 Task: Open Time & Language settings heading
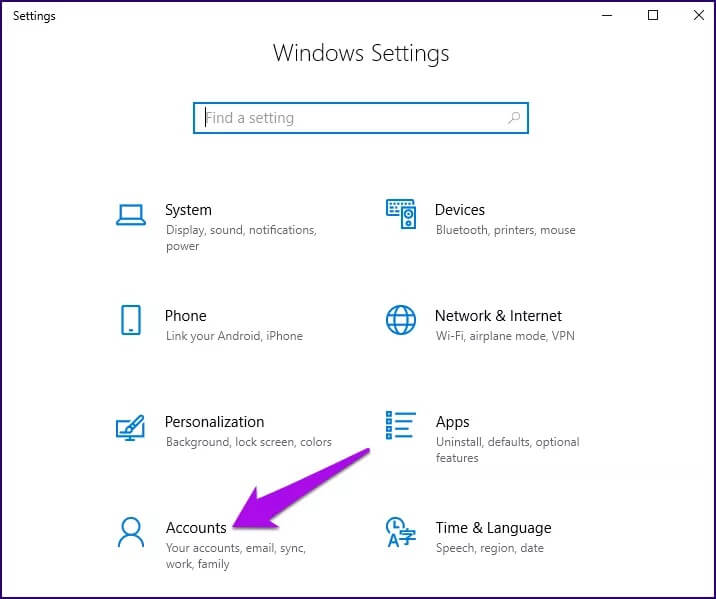pos(493,528)
